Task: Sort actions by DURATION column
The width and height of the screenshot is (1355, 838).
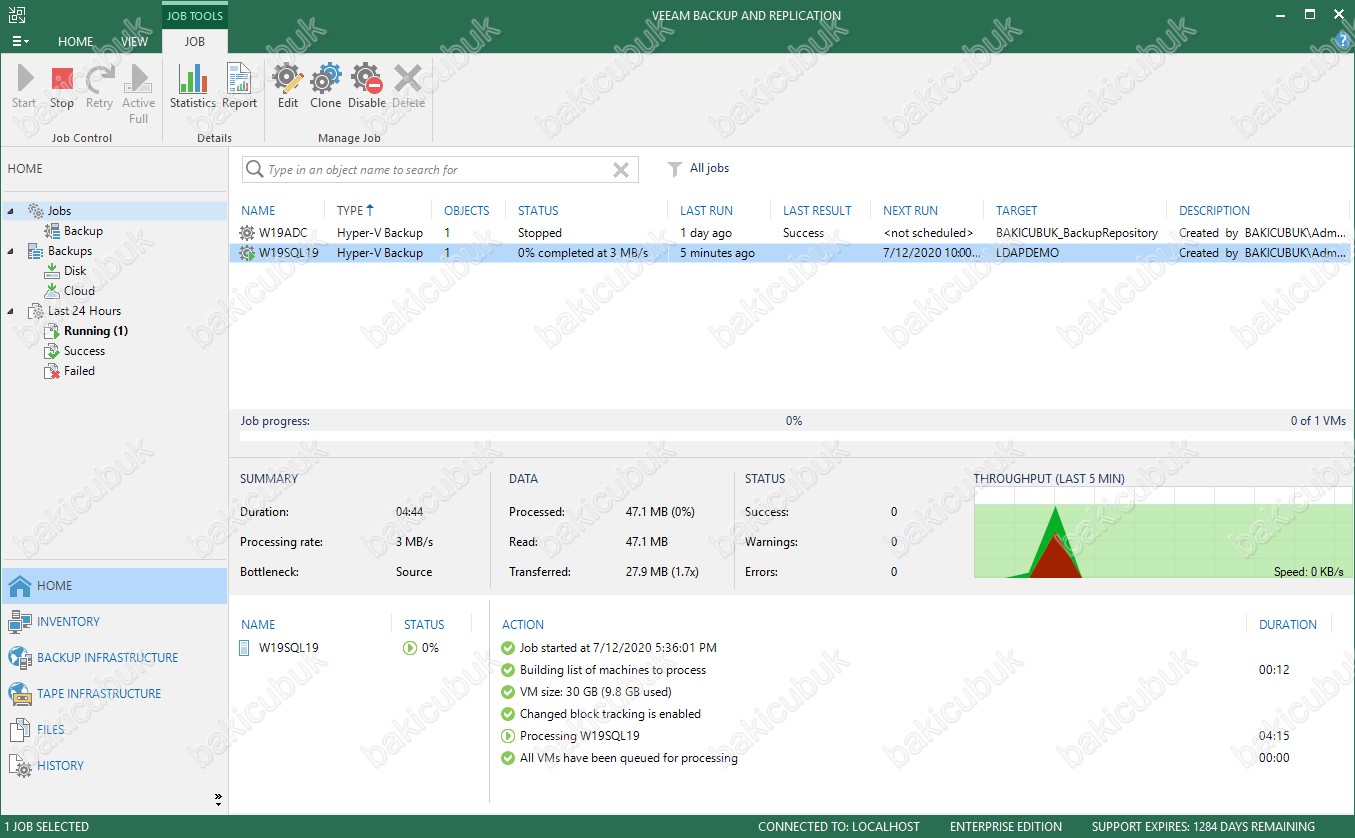Action: (1287, 625)
